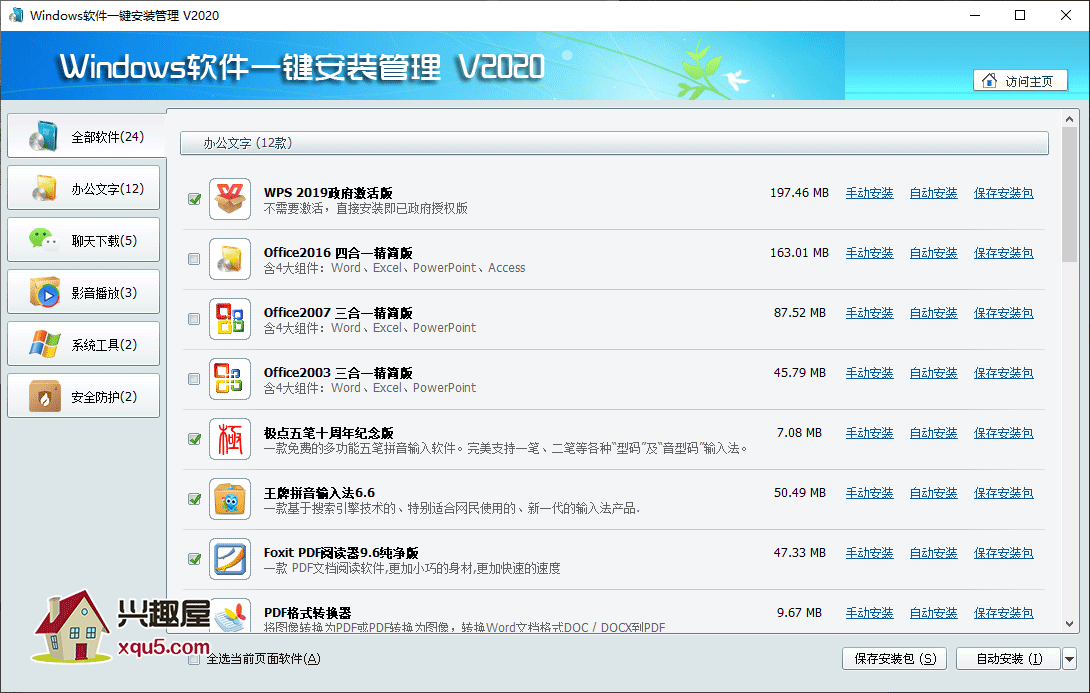
Task: Click 自动安装 link for Office2016
Action: (934, 253)
